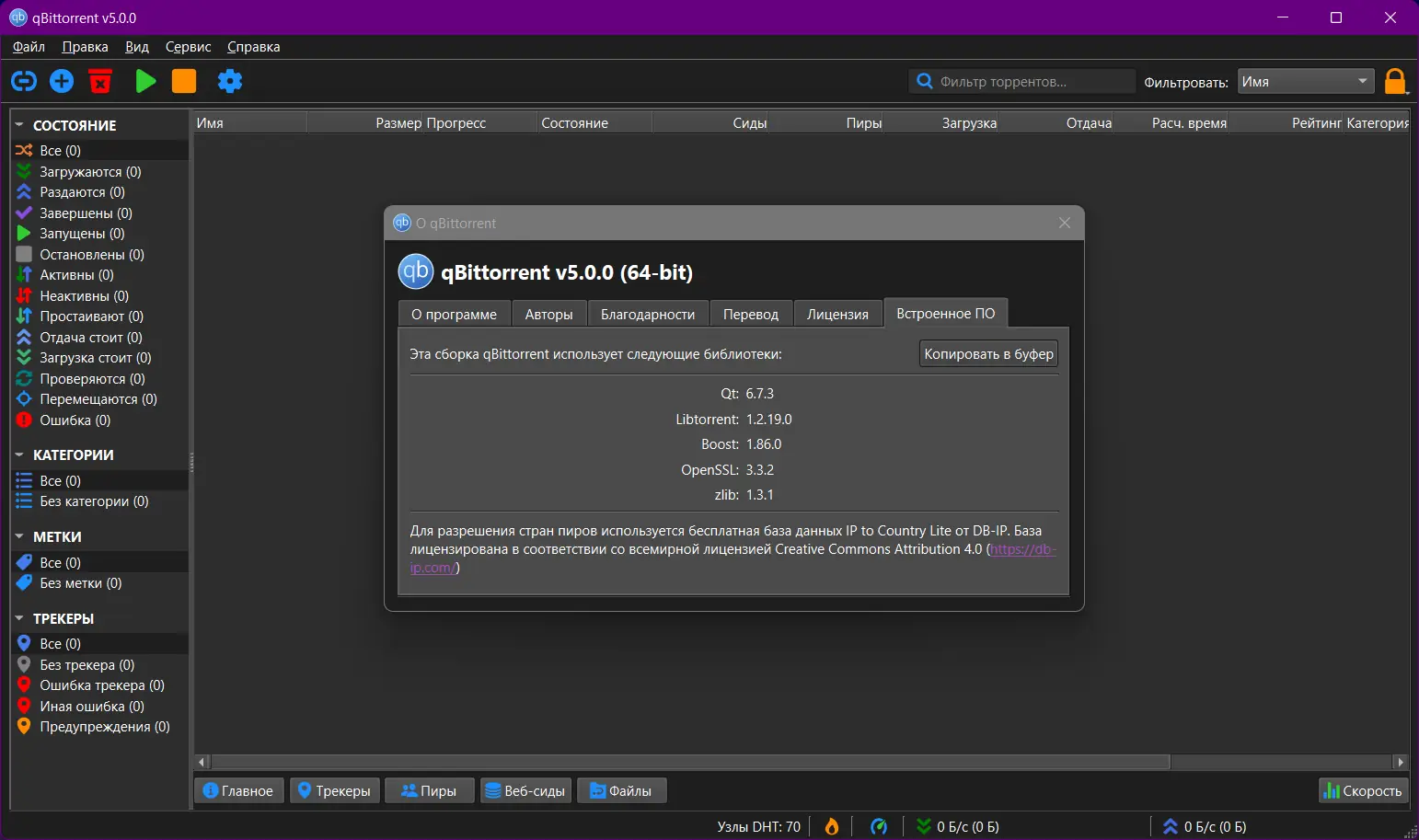Select Ошибка трекера (0) tracker filter
This screenshot has width=1419, height=840.
[x=99, y=685]
